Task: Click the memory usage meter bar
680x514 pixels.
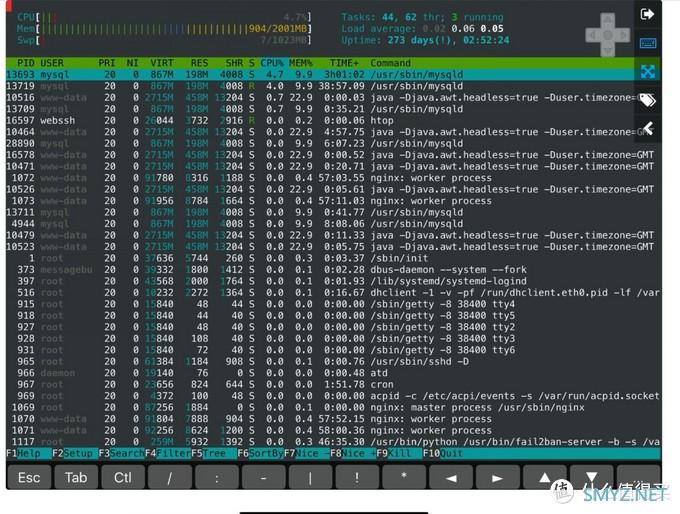Action: (x=164, y=29)
